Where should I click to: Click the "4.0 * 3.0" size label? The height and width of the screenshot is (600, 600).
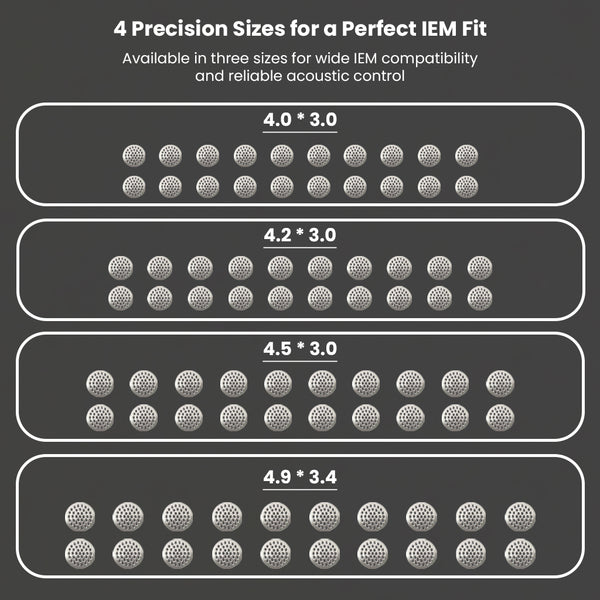click(x=300, y=119)
